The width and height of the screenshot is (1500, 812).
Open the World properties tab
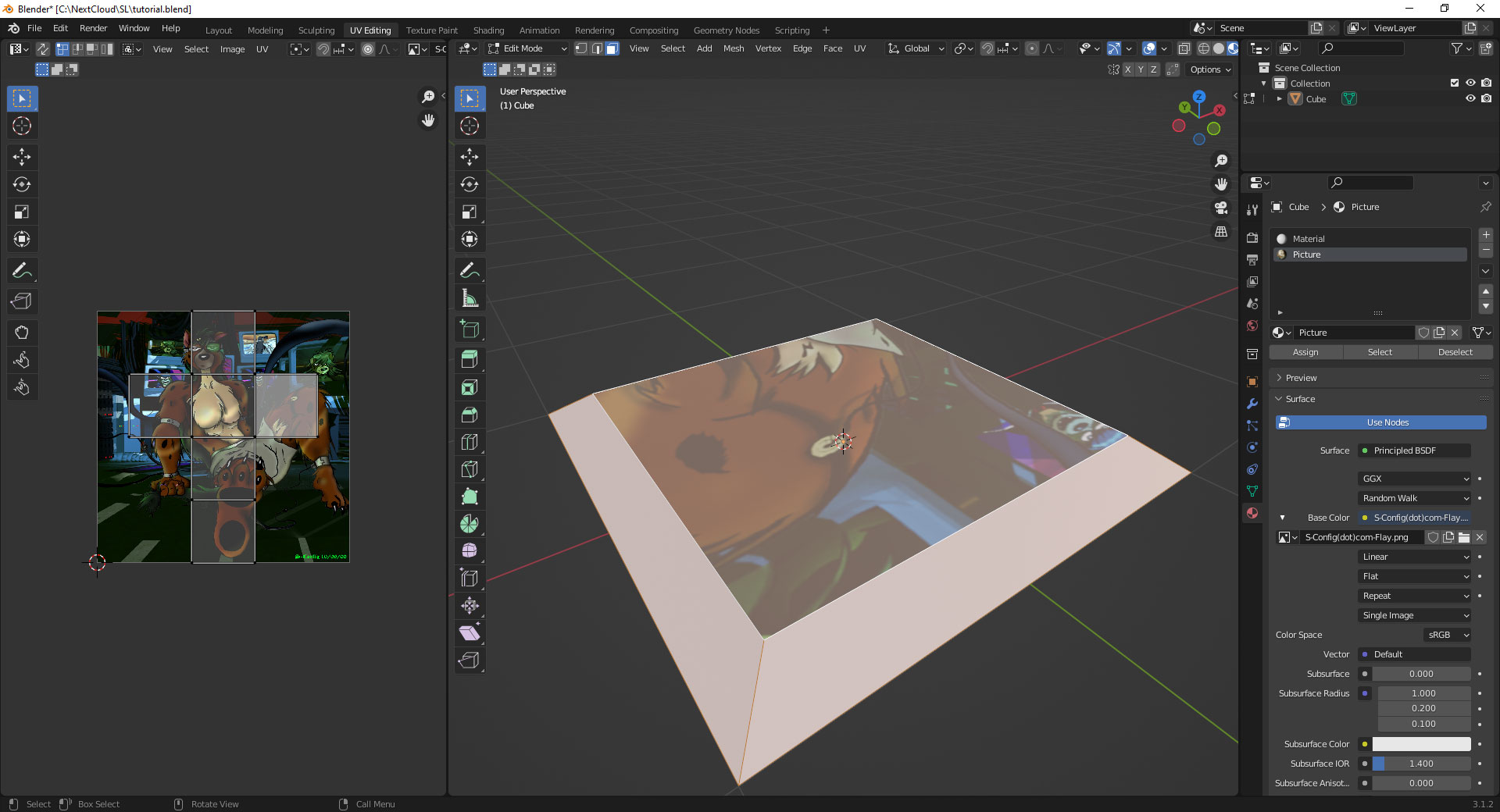[1252, 326]
